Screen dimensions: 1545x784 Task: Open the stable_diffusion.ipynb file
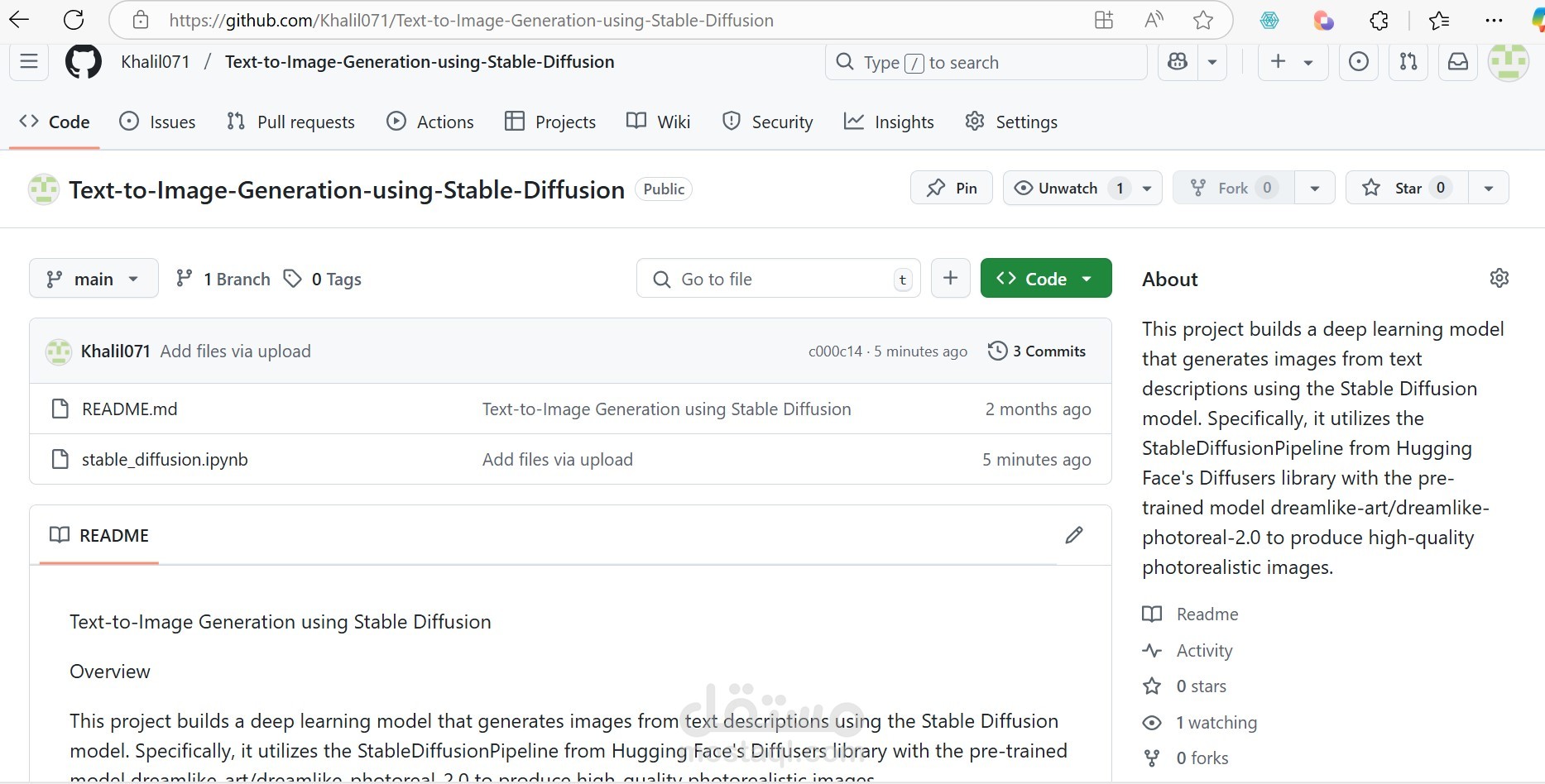click(165, 460)
